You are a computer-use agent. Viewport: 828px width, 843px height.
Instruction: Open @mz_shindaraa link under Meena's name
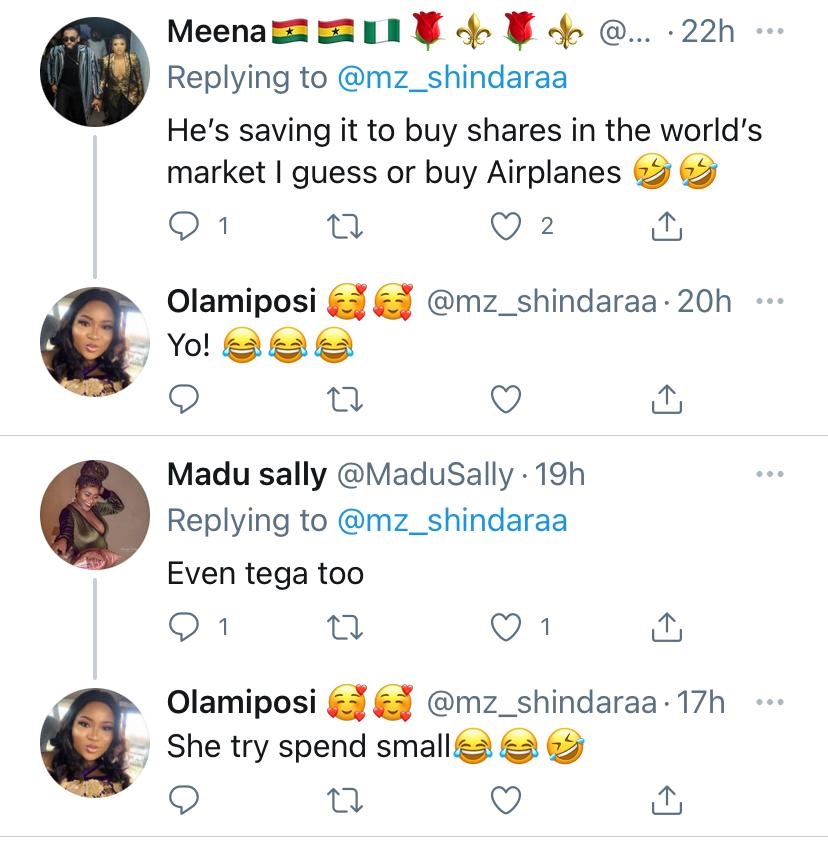451,78
